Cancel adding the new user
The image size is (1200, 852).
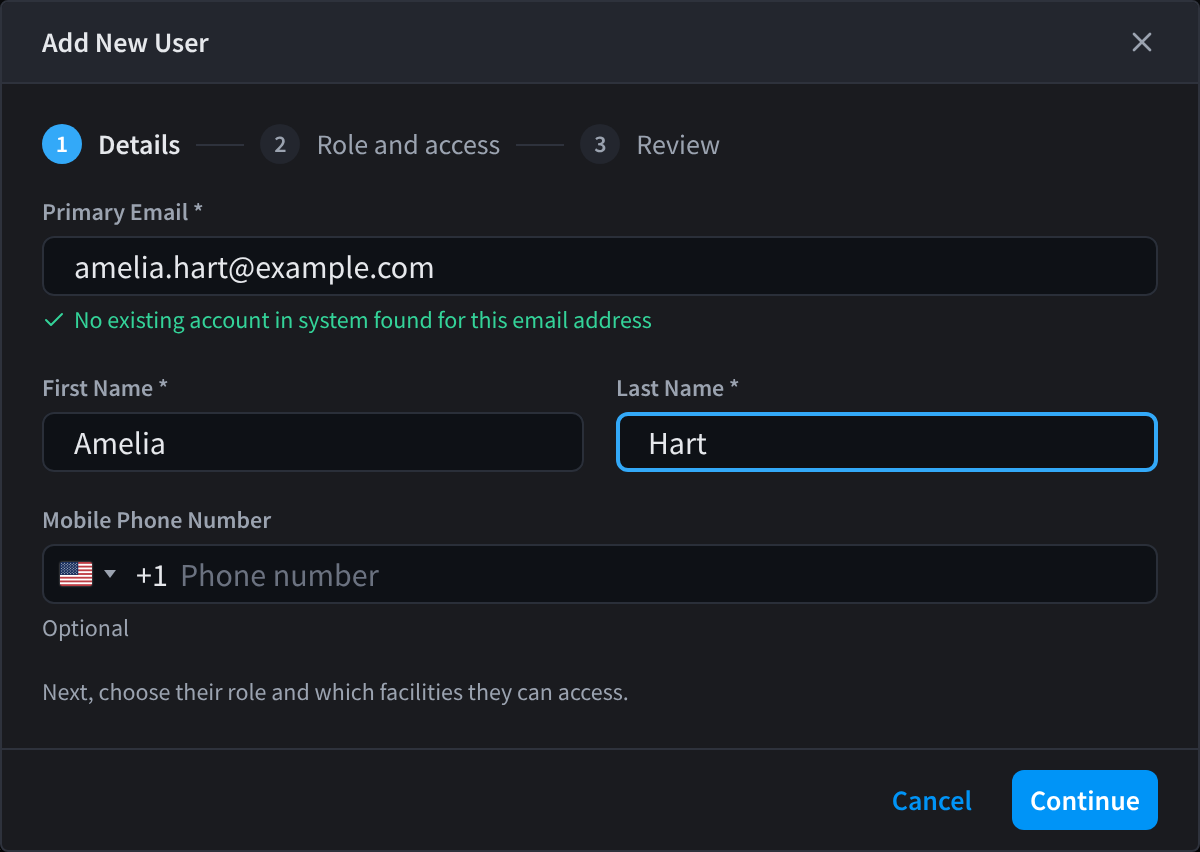pos(932,801)
